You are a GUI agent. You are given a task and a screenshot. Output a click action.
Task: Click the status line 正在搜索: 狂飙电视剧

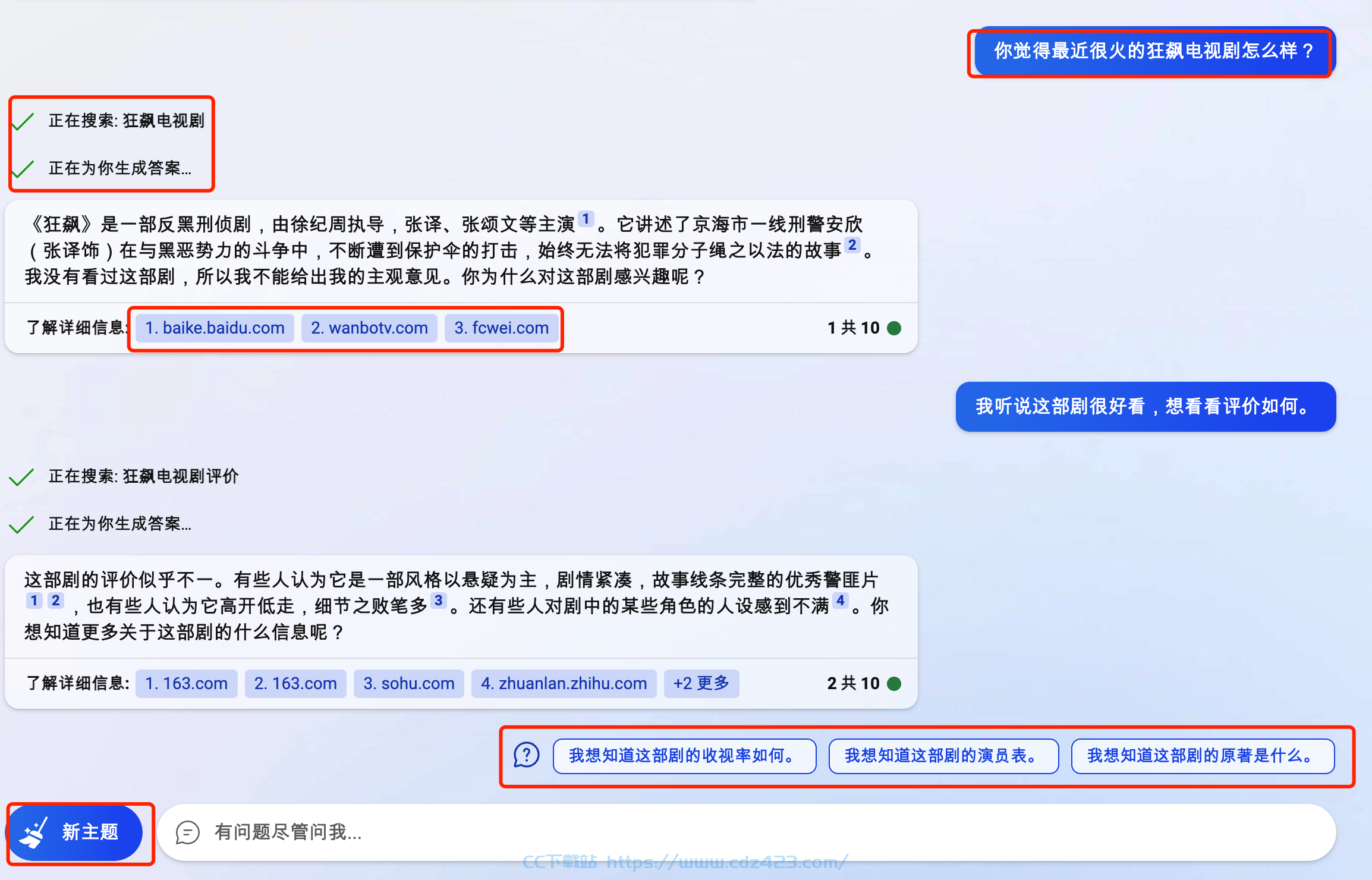126,121
